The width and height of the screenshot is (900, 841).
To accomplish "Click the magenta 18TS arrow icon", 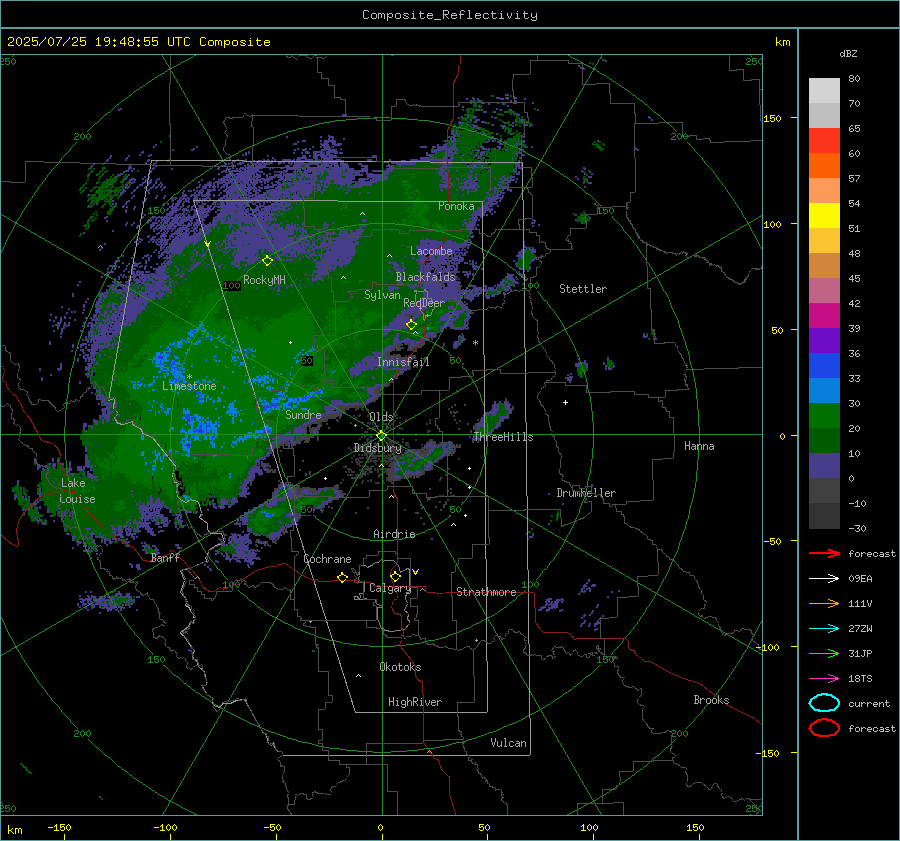I will (824, 679).
